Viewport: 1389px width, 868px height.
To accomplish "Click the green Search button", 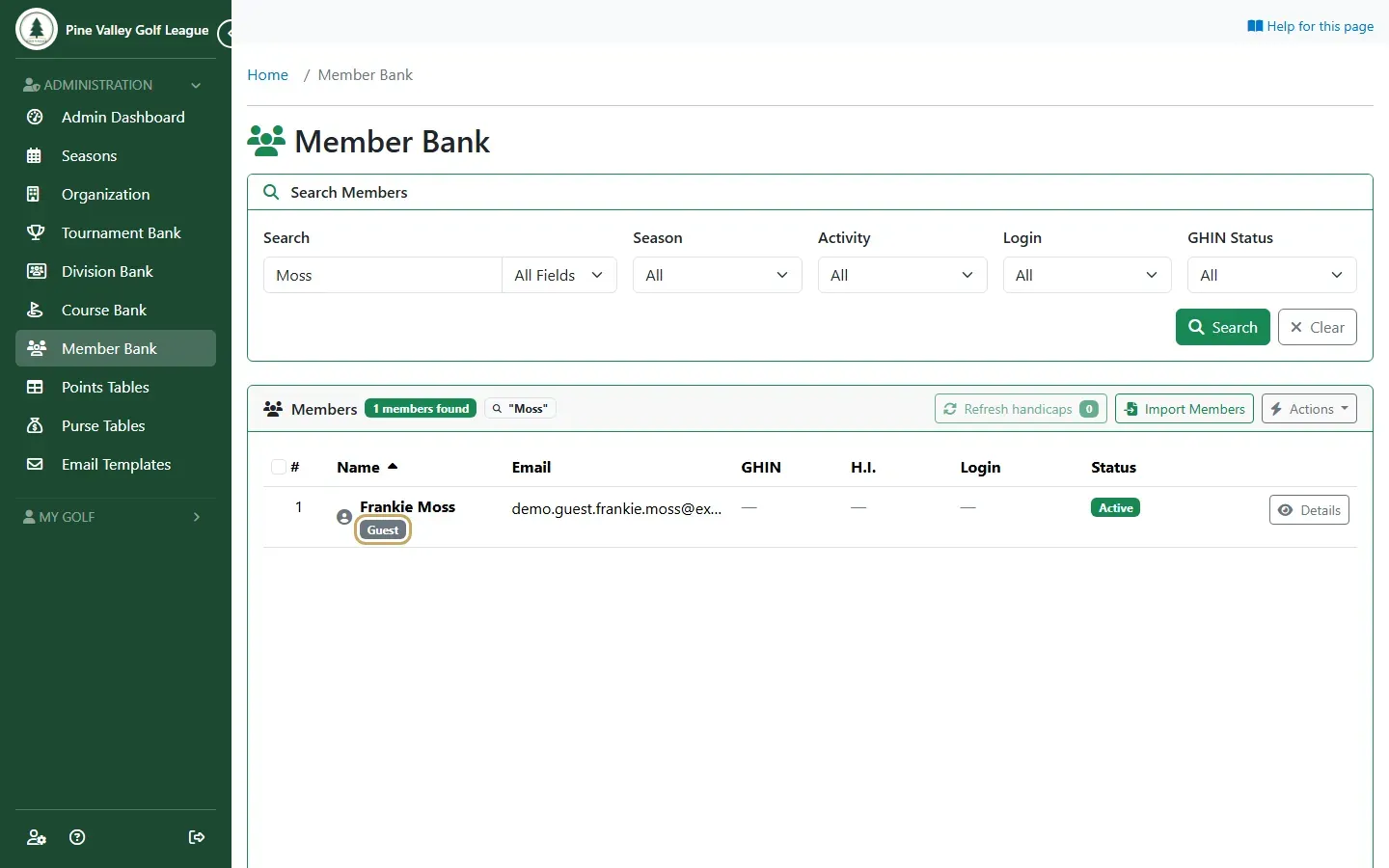I will coord(1223,327).
